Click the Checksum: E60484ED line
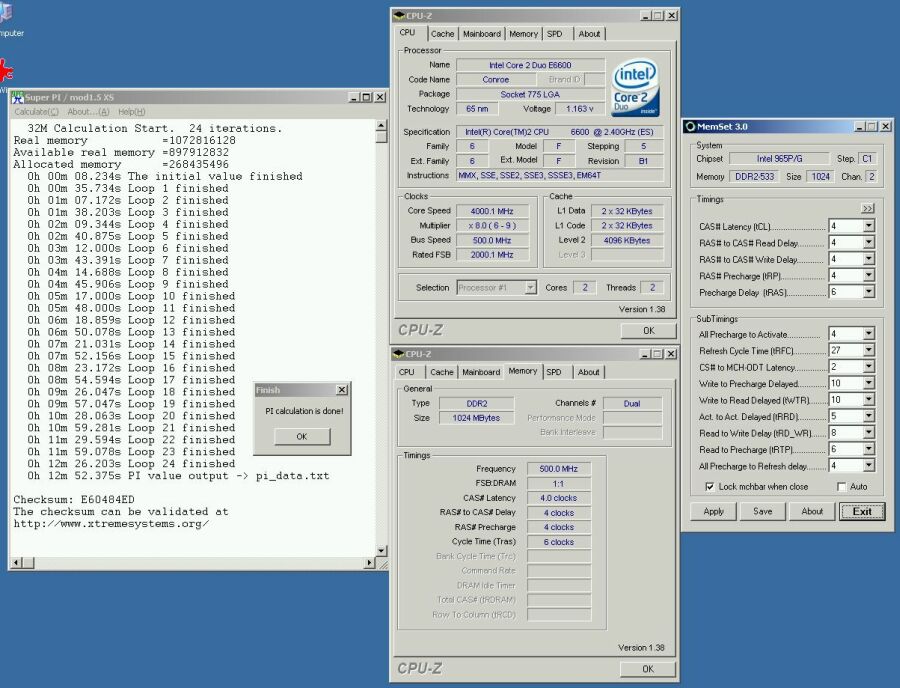This screenshot has width=900, height=688. [x=74, y=500]
